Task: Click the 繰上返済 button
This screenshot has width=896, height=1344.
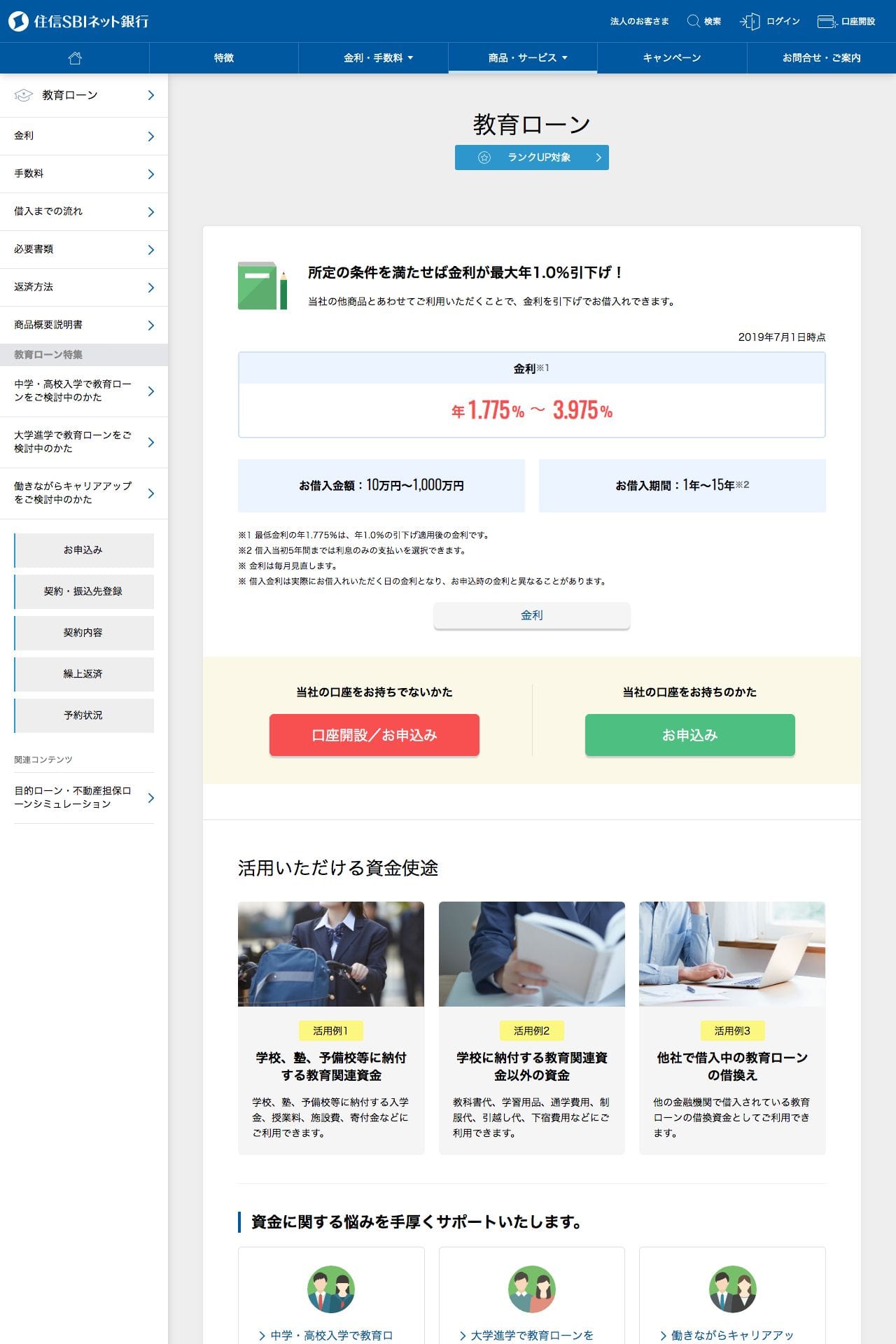Action: click(84, 674)
